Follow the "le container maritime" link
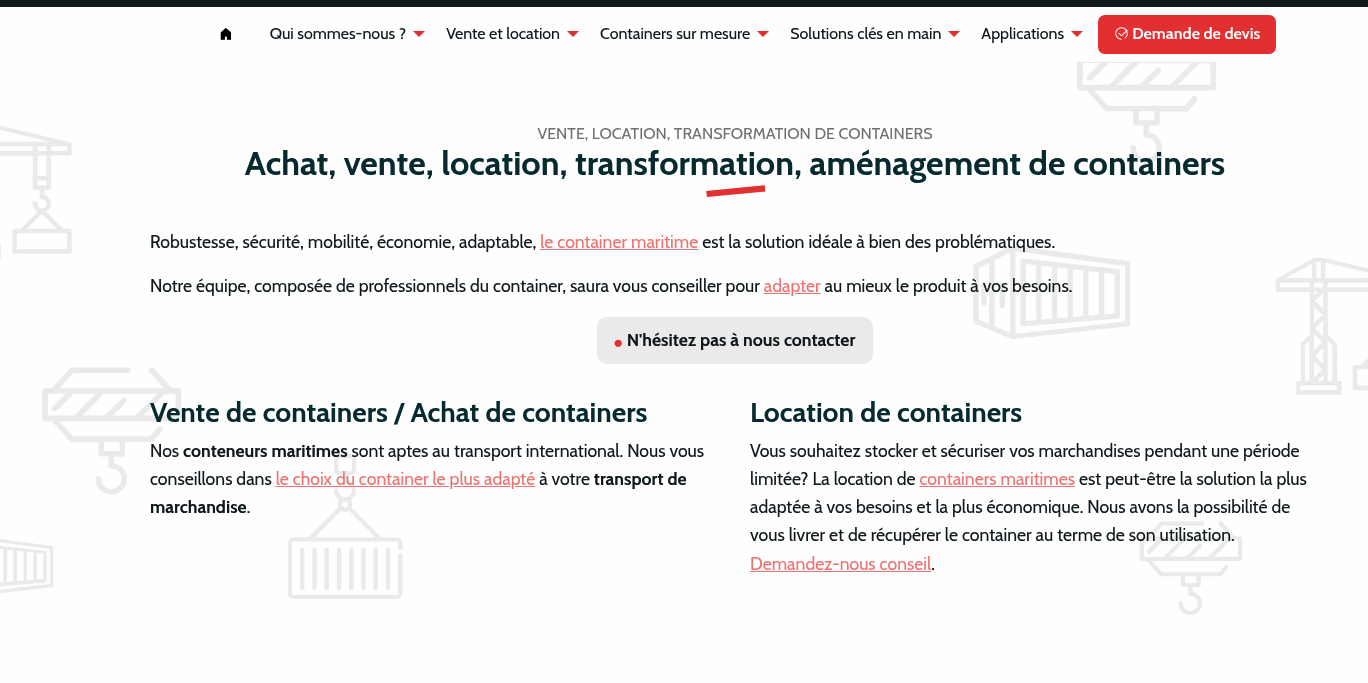 [619, 242]
